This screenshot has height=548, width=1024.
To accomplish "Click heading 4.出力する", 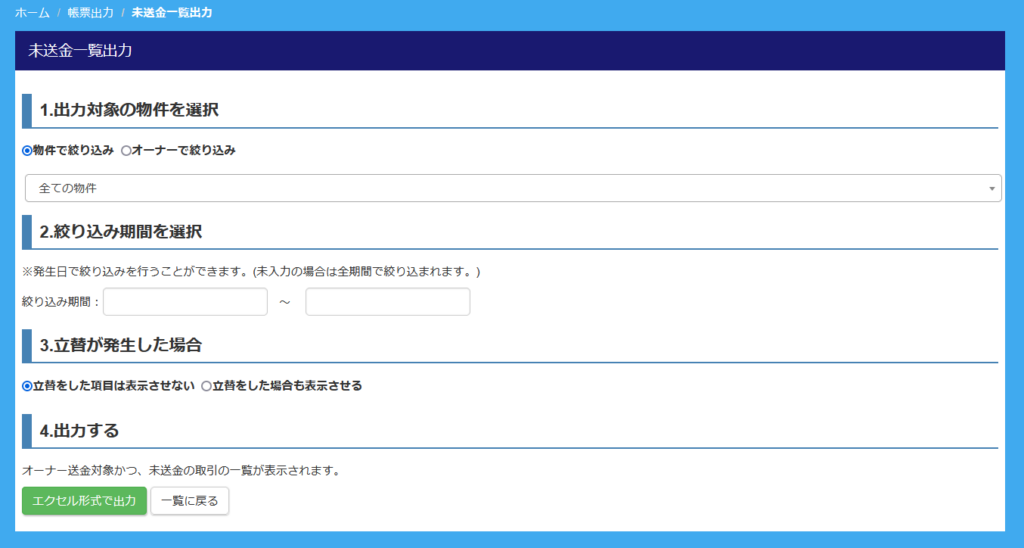I will coord(80,431).
